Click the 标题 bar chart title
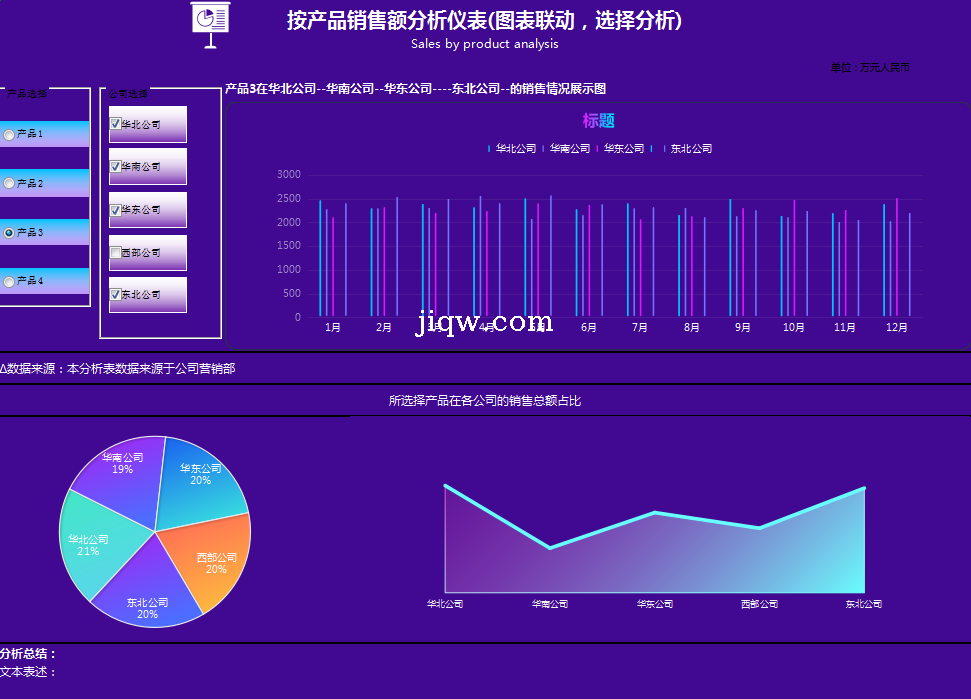 tap(598, 121)
